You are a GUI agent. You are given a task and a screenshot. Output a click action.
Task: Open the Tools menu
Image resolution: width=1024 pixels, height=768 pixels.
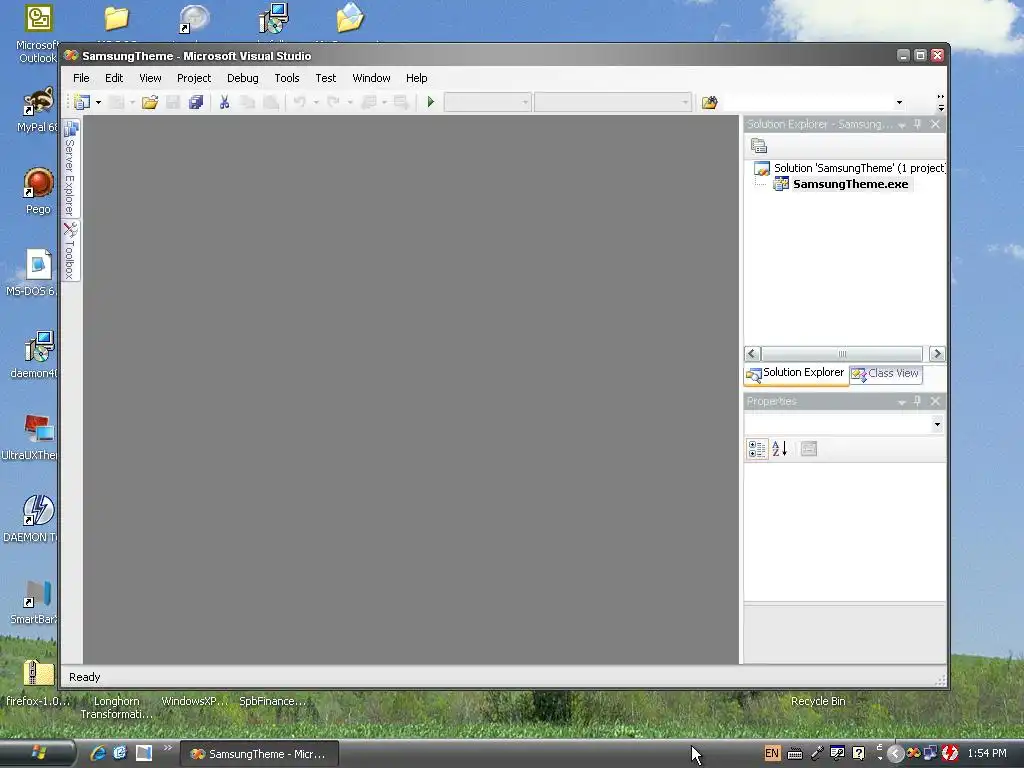tap(287, 78)
